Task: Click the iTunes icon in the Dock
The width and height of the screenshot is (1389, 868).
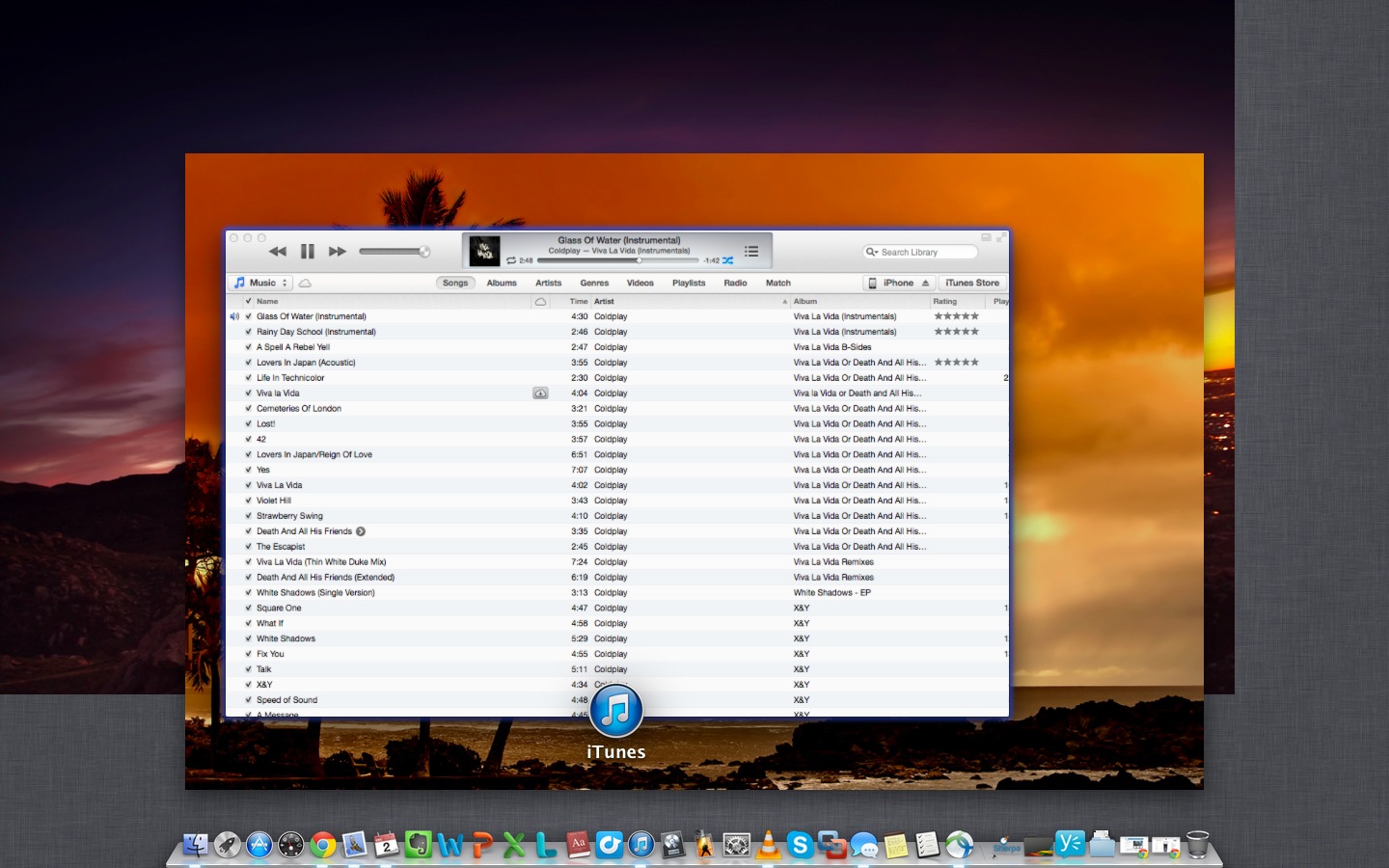Action: 641,846
